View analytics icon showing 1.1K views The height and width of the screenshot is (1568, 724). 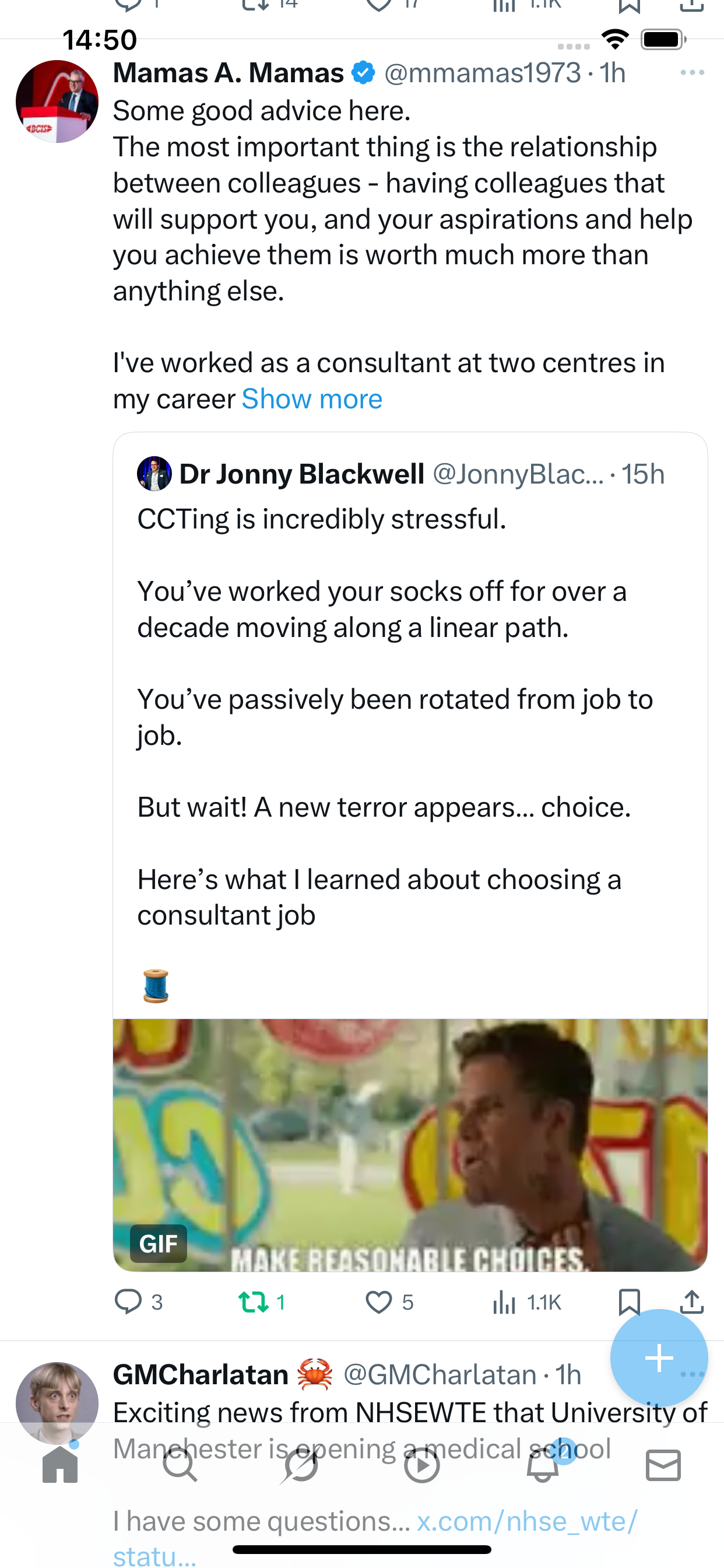tap(504, 1302)
